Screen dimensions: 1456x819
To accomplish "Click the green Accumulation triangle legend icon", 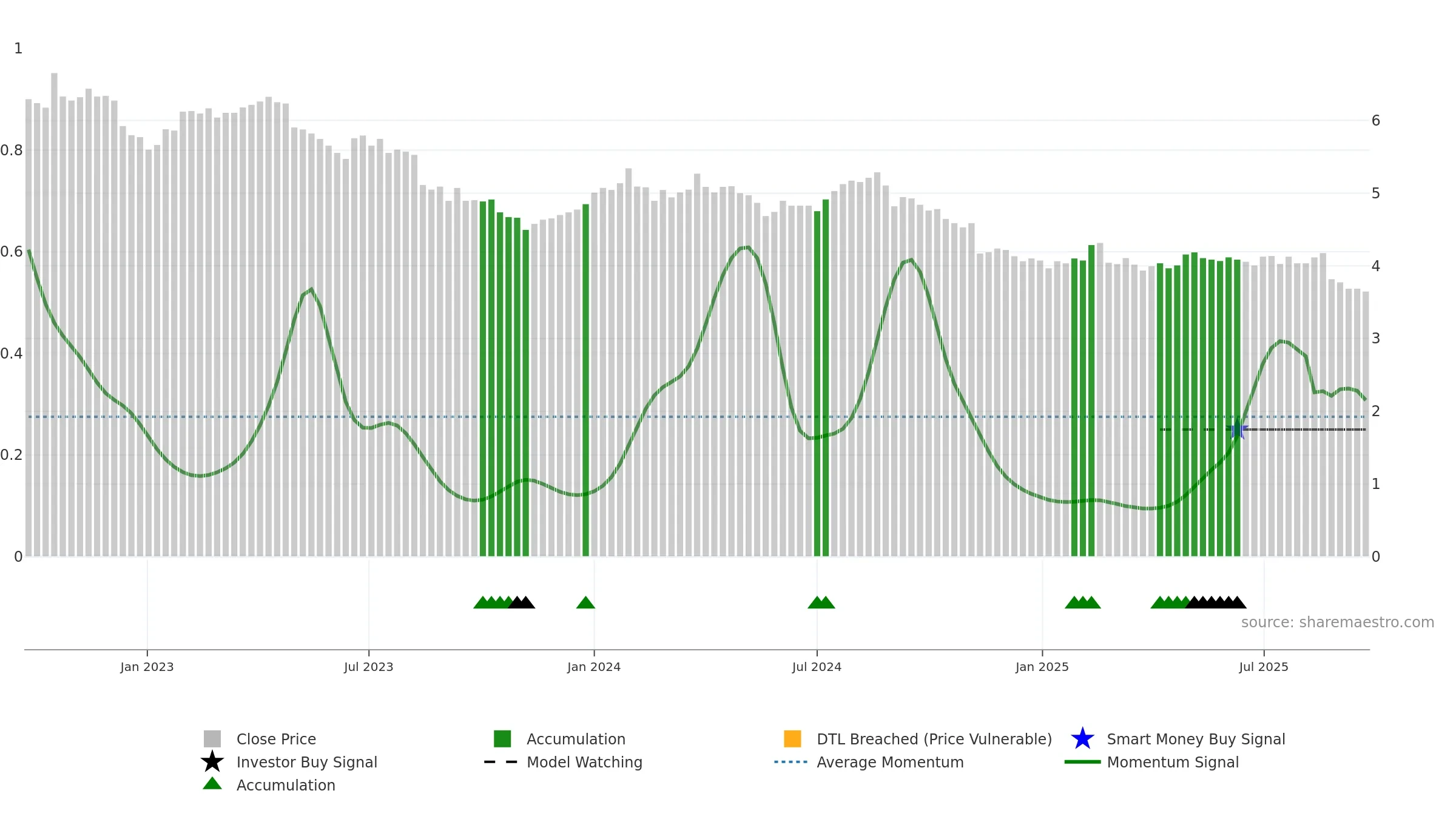I will tap(212, 783).
